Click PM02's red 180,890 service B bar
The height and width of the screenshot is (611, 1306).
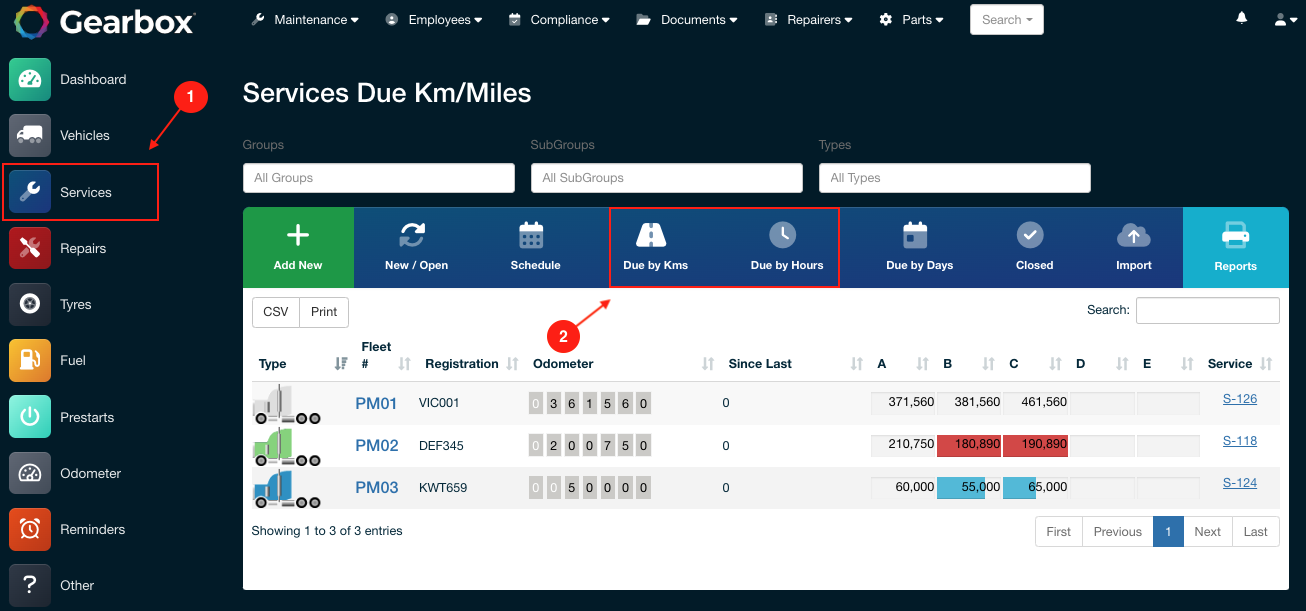tap(969, 445)
